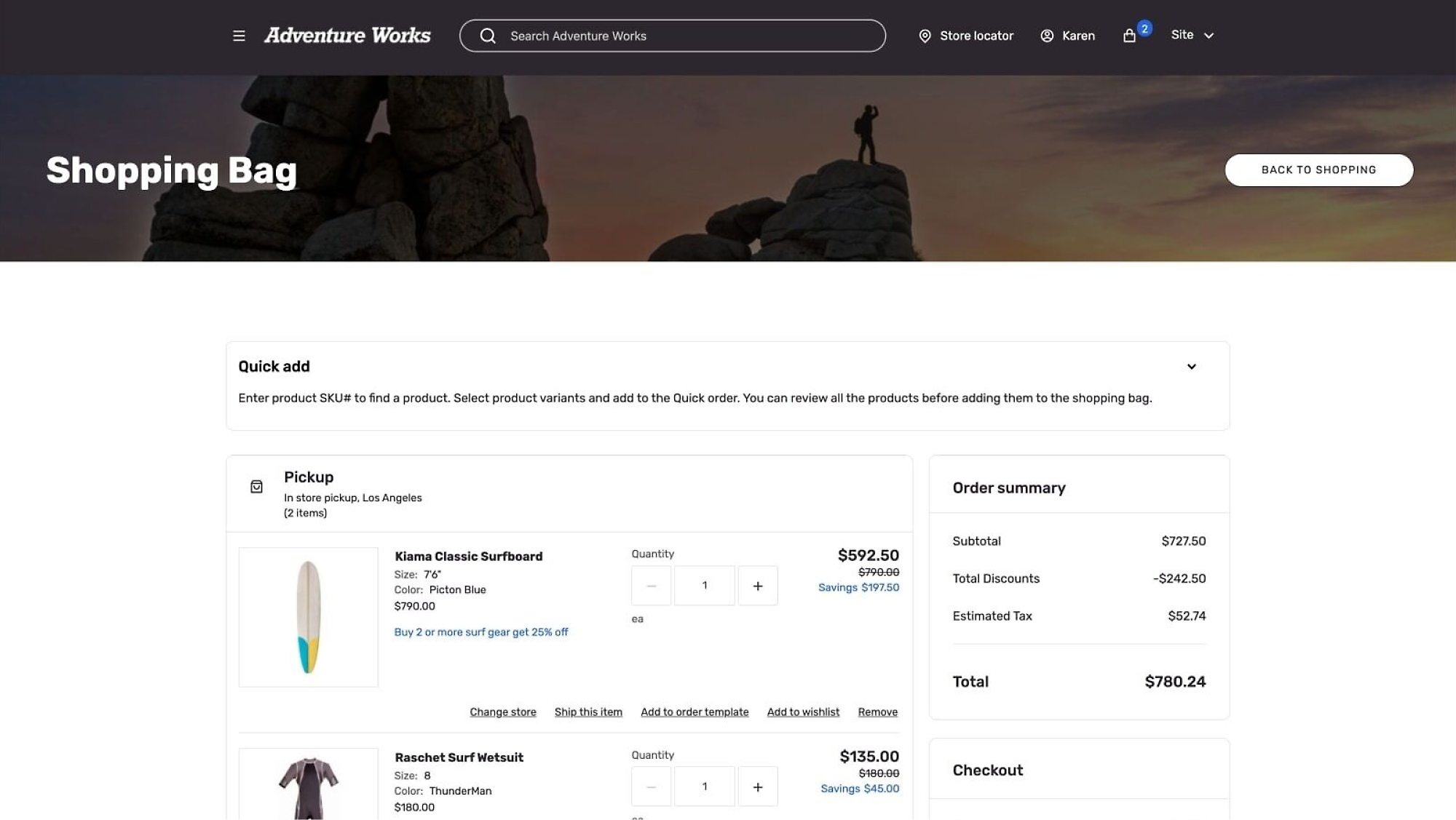Click the Remove link for surfboard item
Image resolution: width=1456 pixels, height=820 pixels.
(x=877, y=711)
